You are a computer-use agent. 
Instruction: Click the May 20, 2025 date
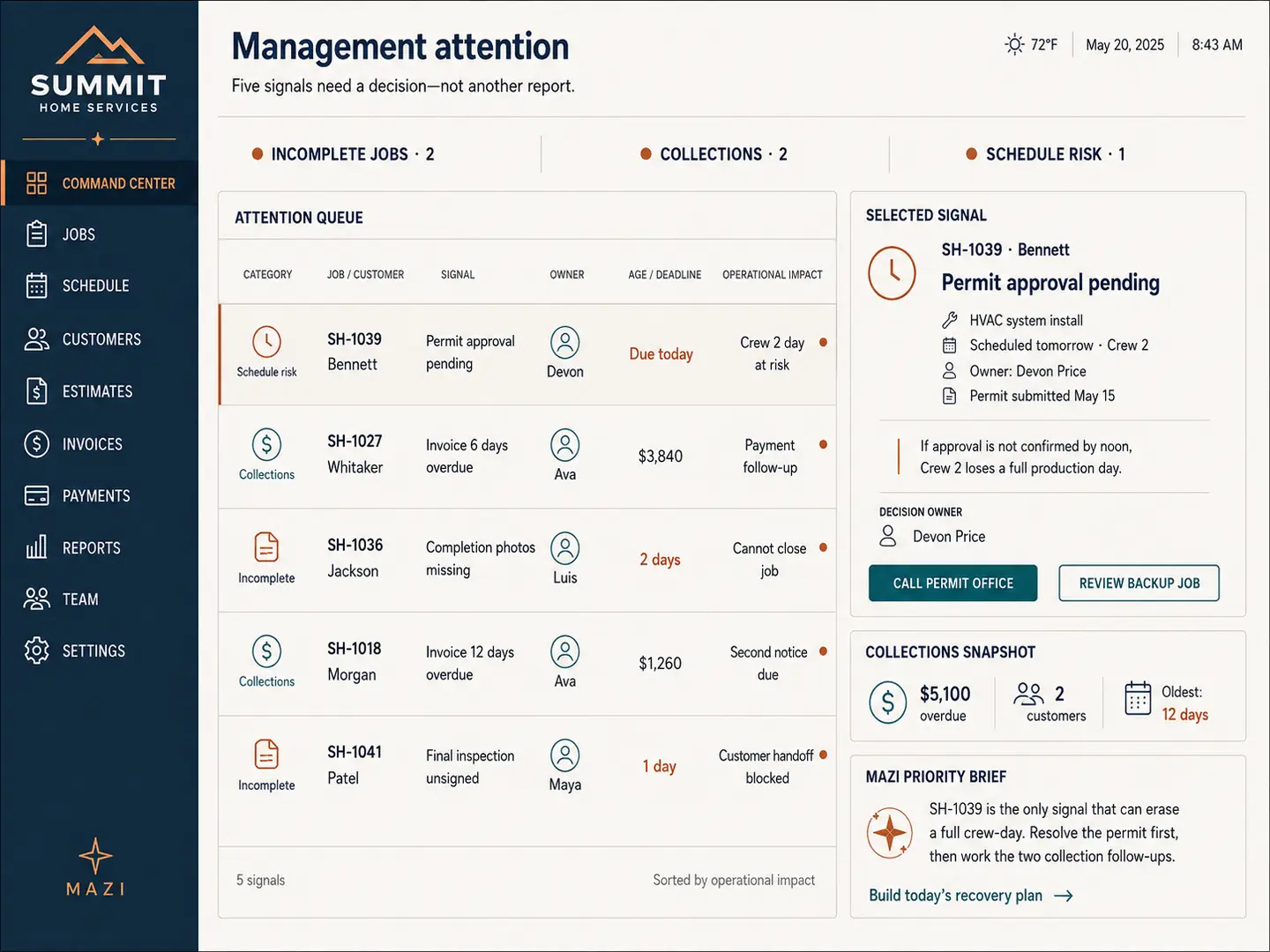point(1124,45)
